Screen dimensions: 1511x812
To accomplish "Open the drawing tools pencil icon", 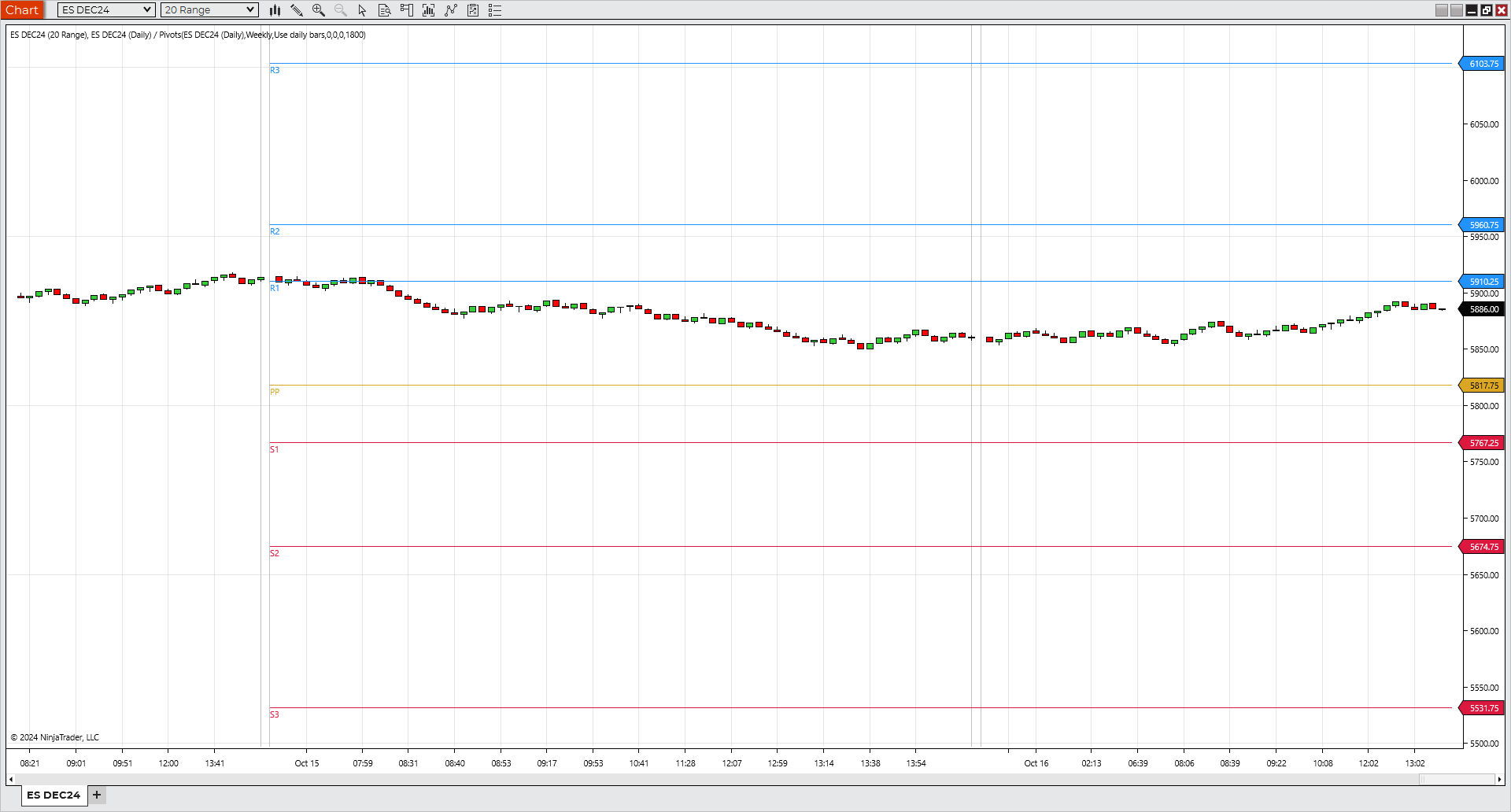I will coord(297,10).
